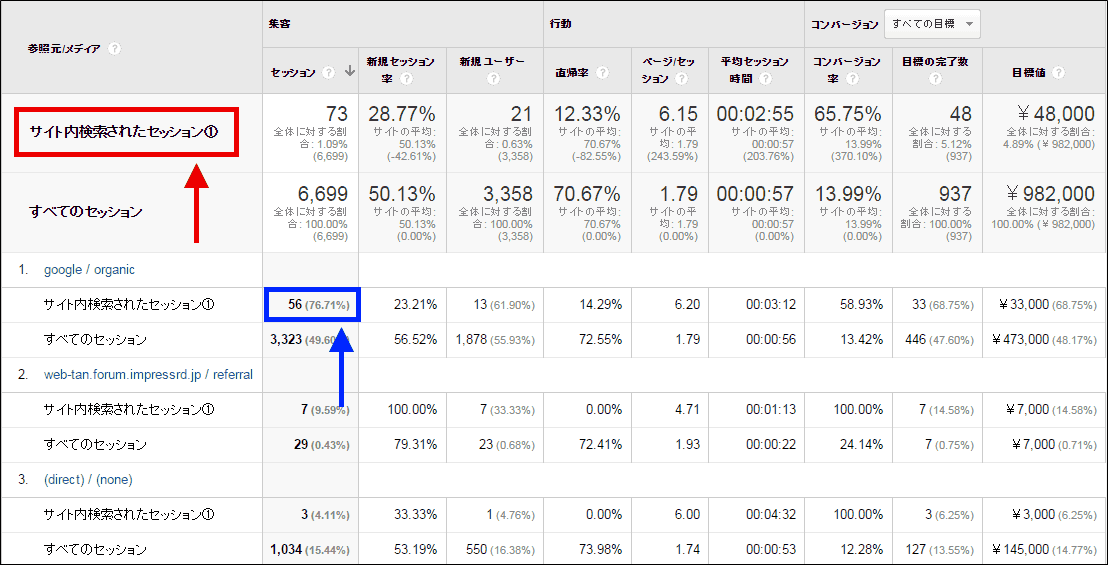Open web-tan.forum.impressrd.jp / referral link
The width and height of the screenshot is (1108, 565).
[x=148, y=375]
